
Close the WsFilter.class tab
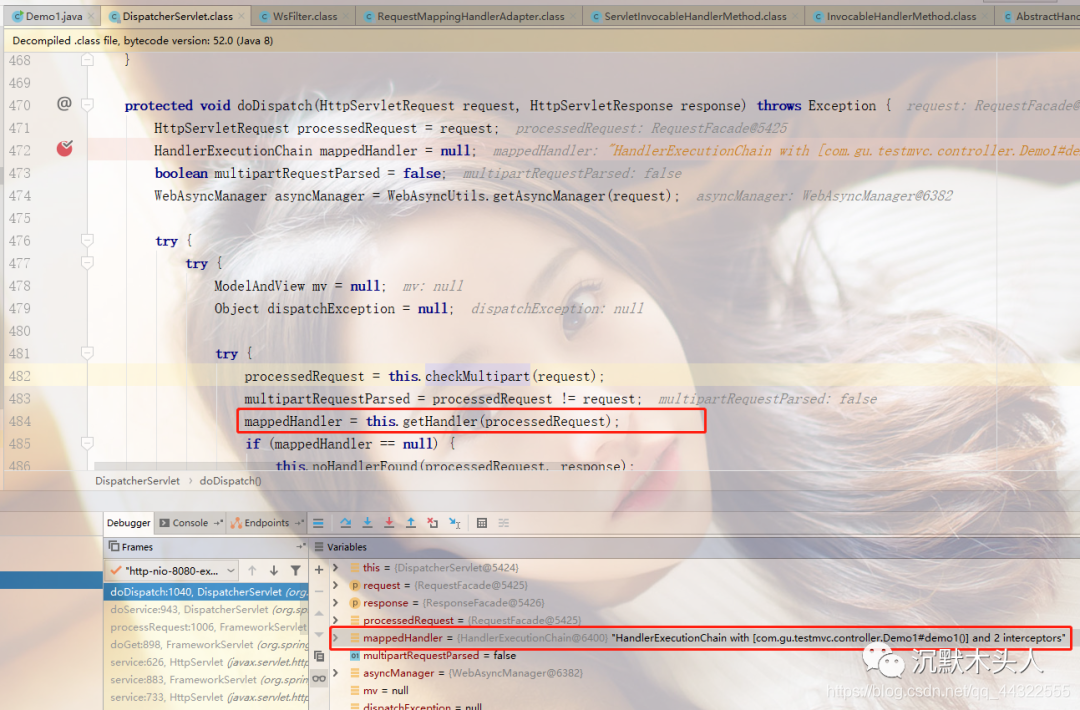[346, 16]
